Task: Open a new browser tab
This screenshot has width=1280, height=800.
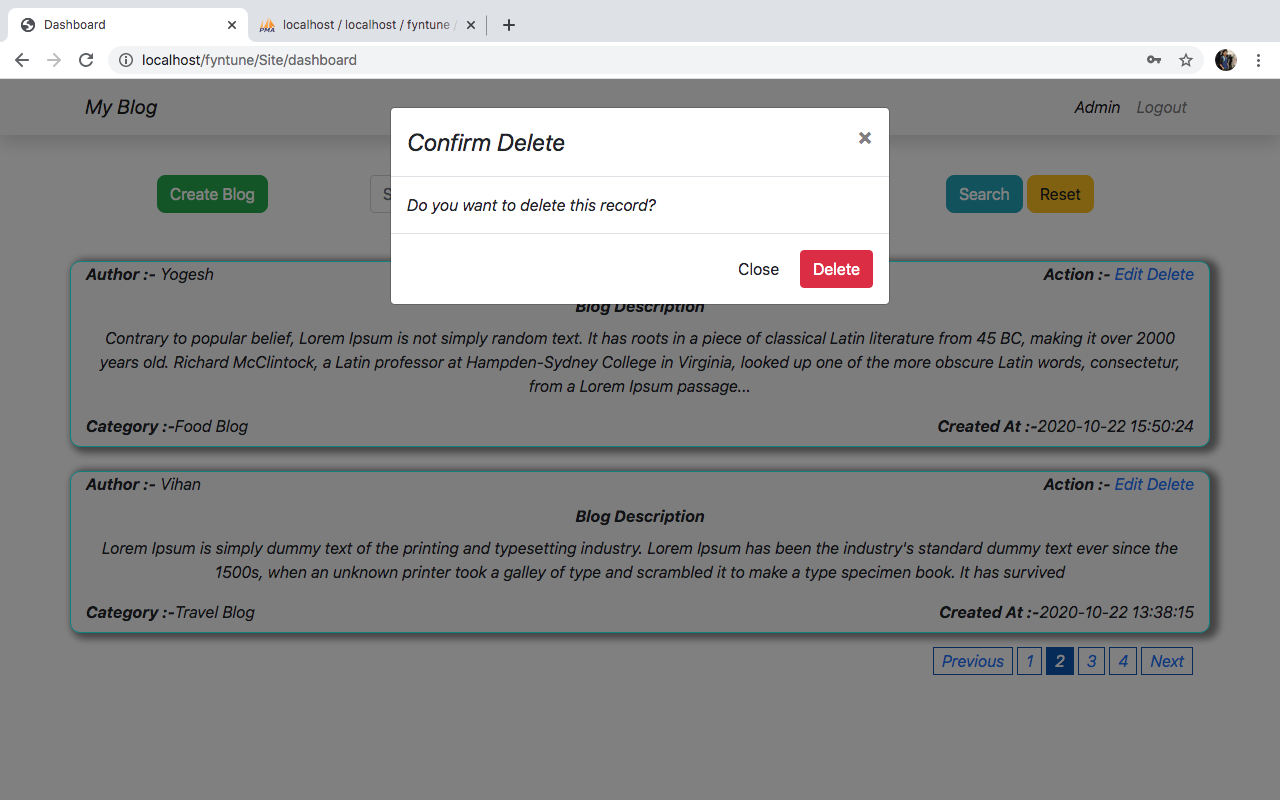Action: tap(509, 25)
